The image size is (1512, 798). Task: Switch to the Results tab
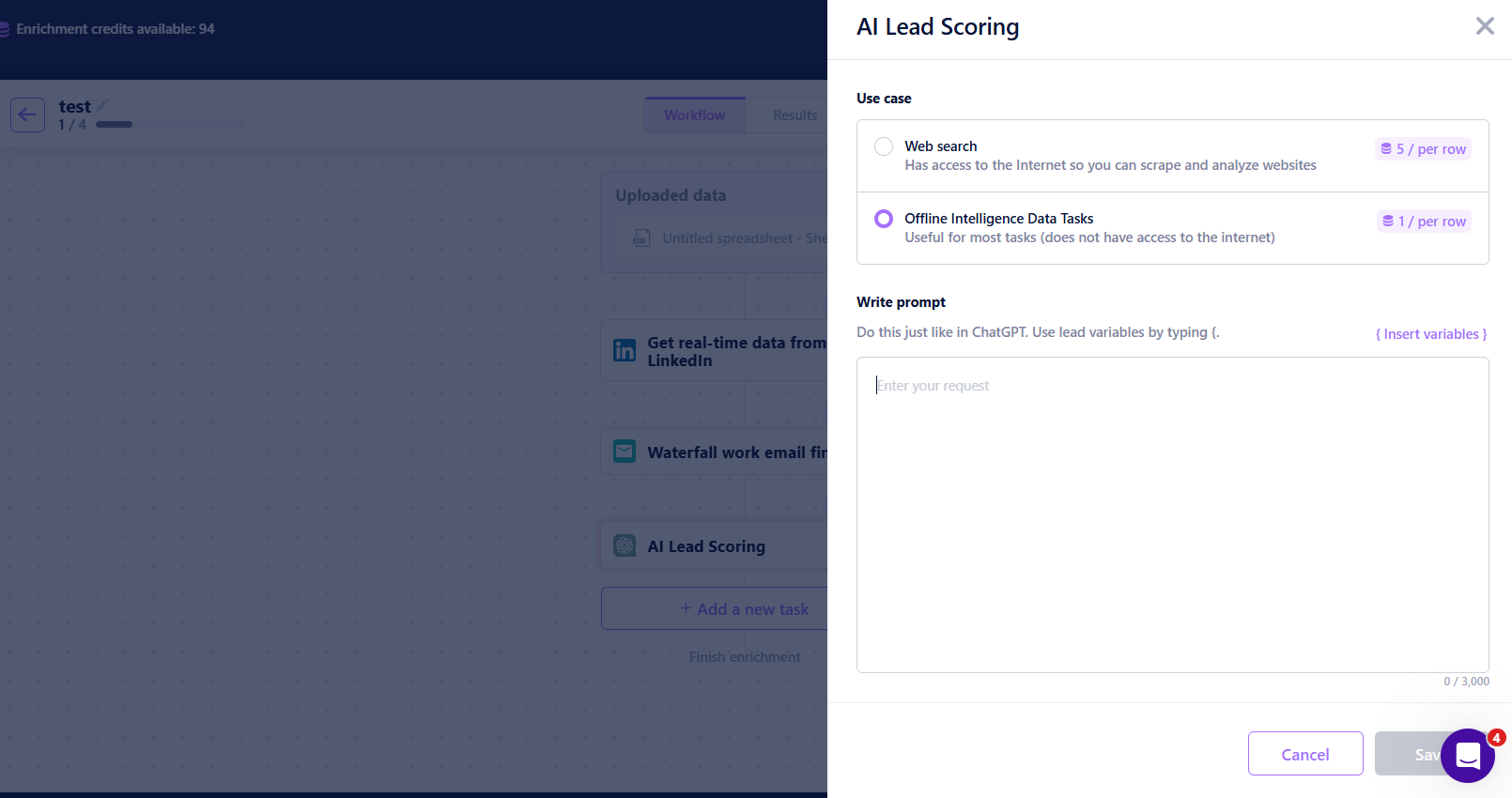pos(795,115)
